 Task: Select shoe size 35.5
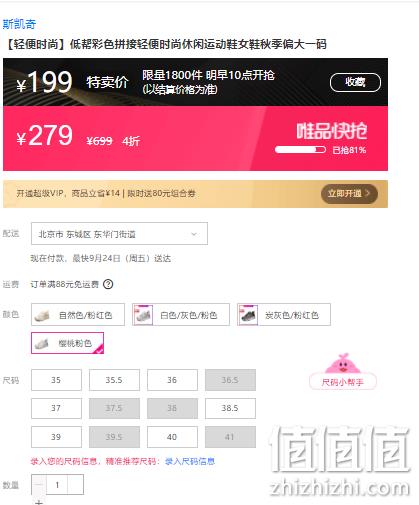(114, 380)
